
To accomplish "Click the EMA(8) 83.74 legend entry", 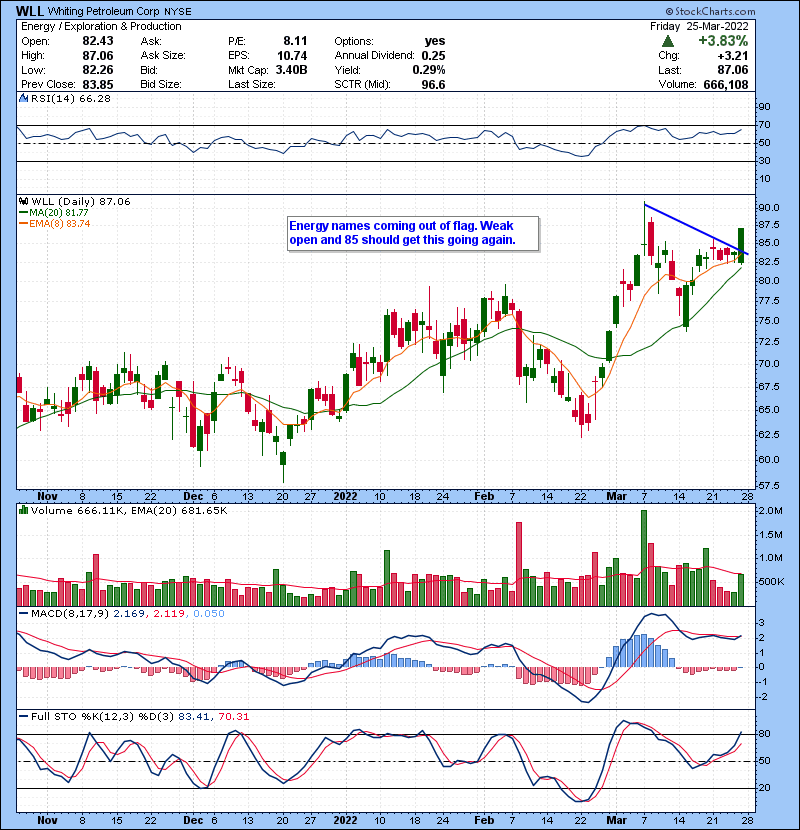I will 55,224.
